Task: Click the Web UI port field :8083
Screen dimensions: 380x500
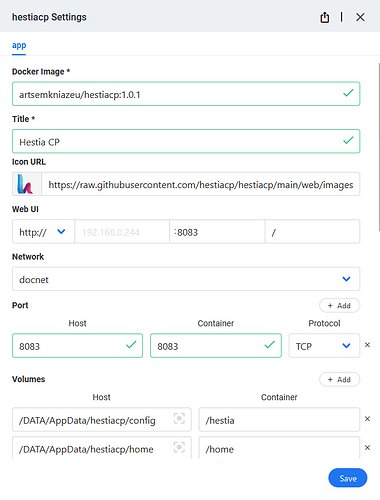Action: 217,232
